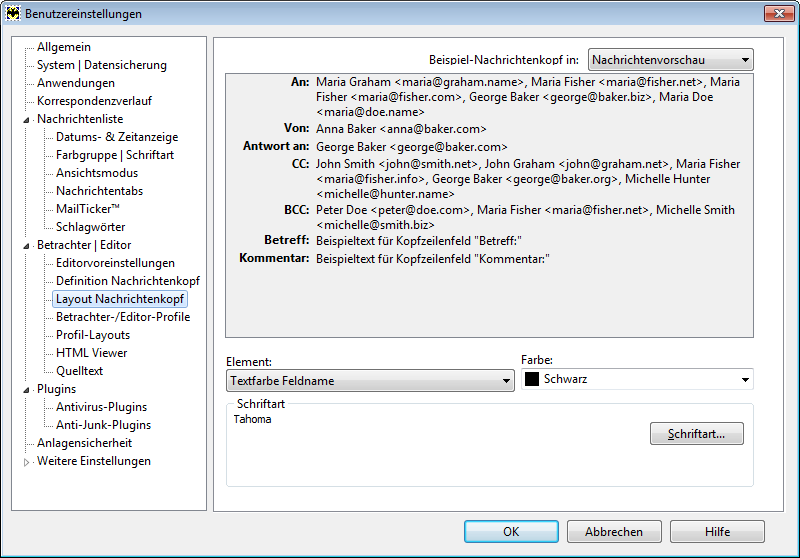Collapse the Betrachter | Editor node

pos(26,246)
